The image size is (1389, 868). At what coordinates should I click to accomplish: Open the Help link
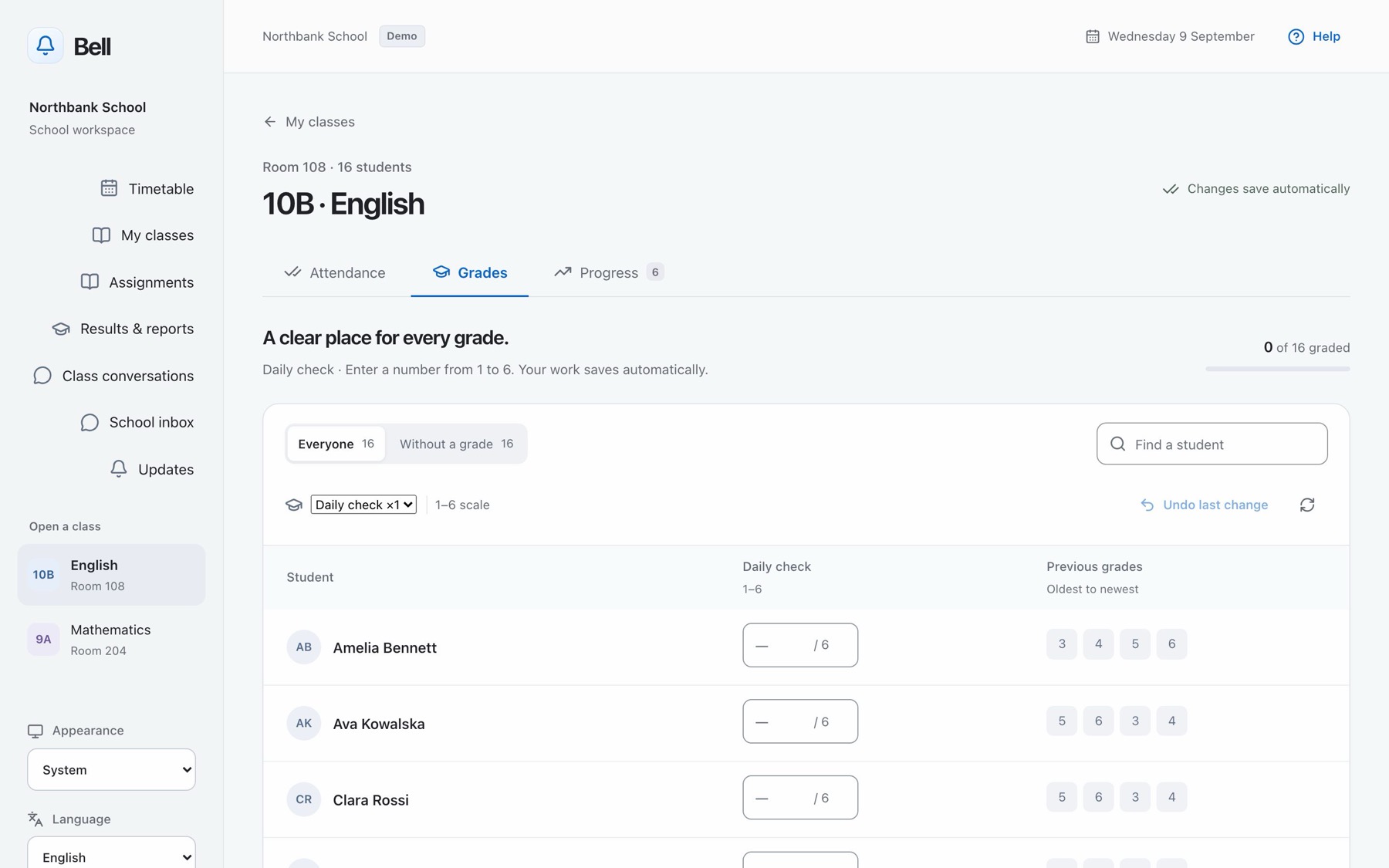click(1314, 36)
